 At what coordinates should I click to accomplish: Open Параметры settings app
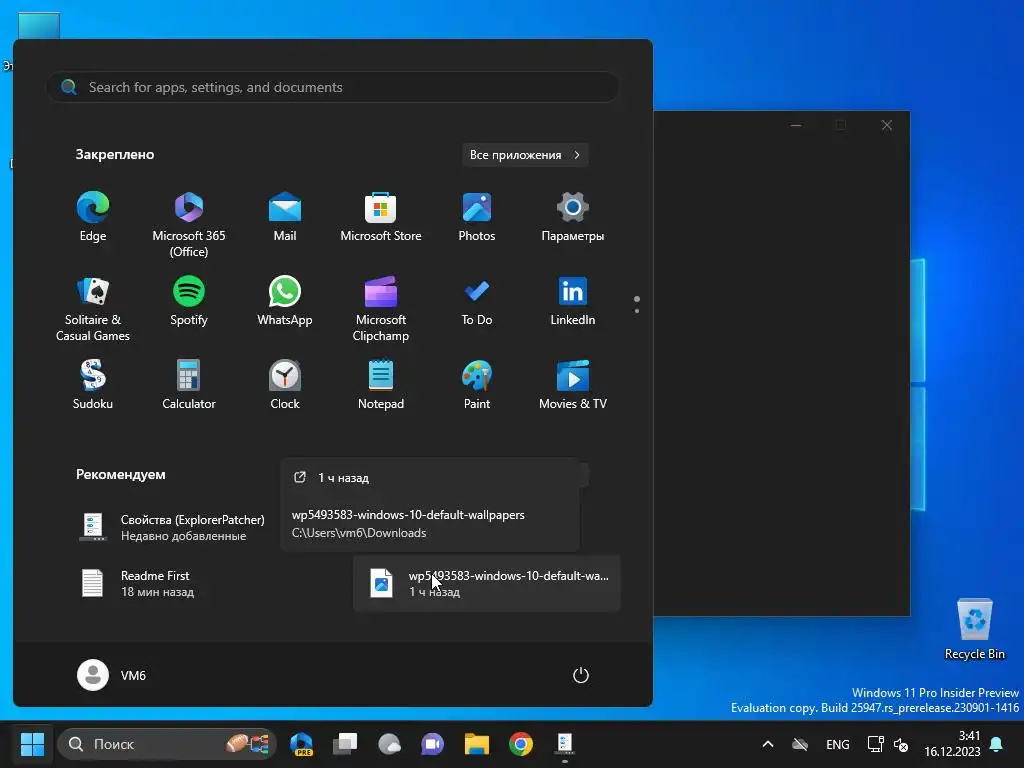[573, 217]
